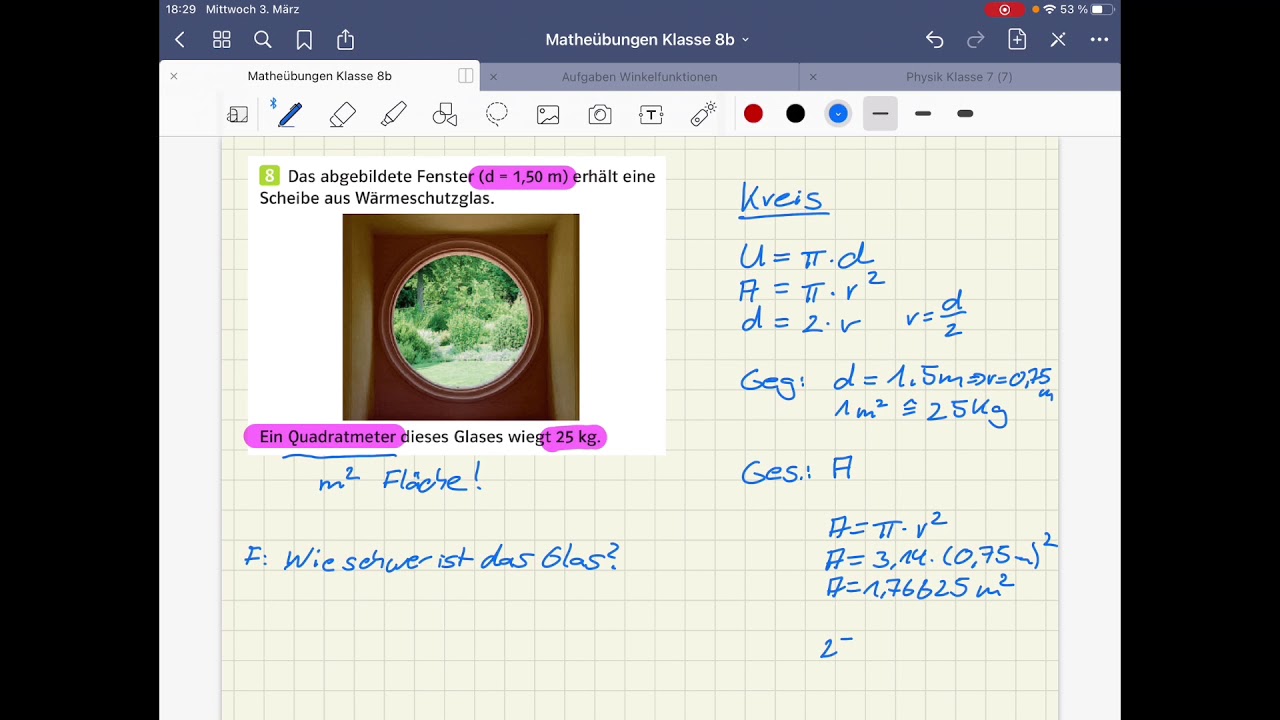1280x720 pixels.
Task: Insert an image with the picture tool
Action: pos(548,114)
